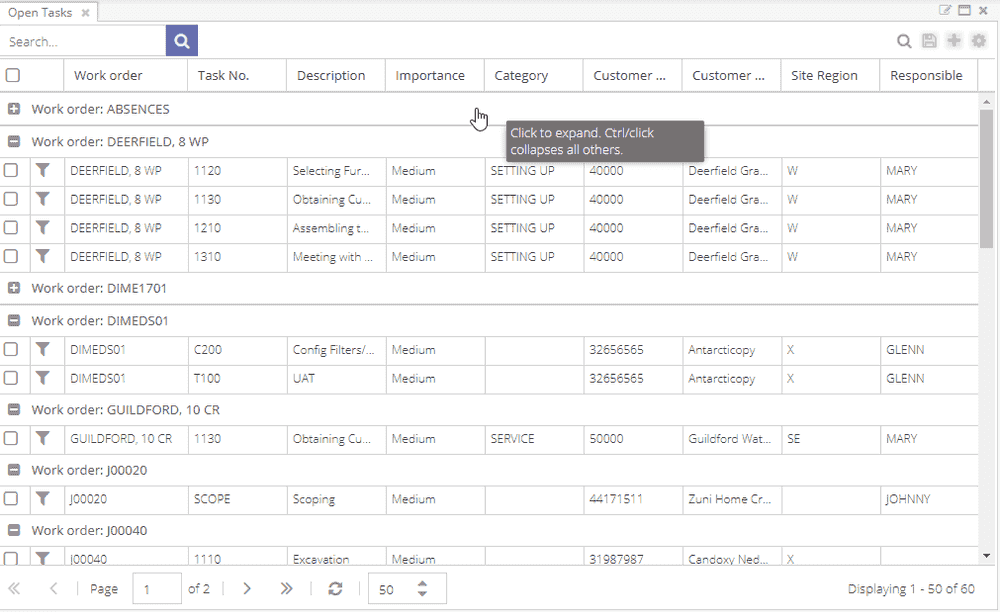
Task: Click the edit panel icon in title bar
Action: (945, 10)
